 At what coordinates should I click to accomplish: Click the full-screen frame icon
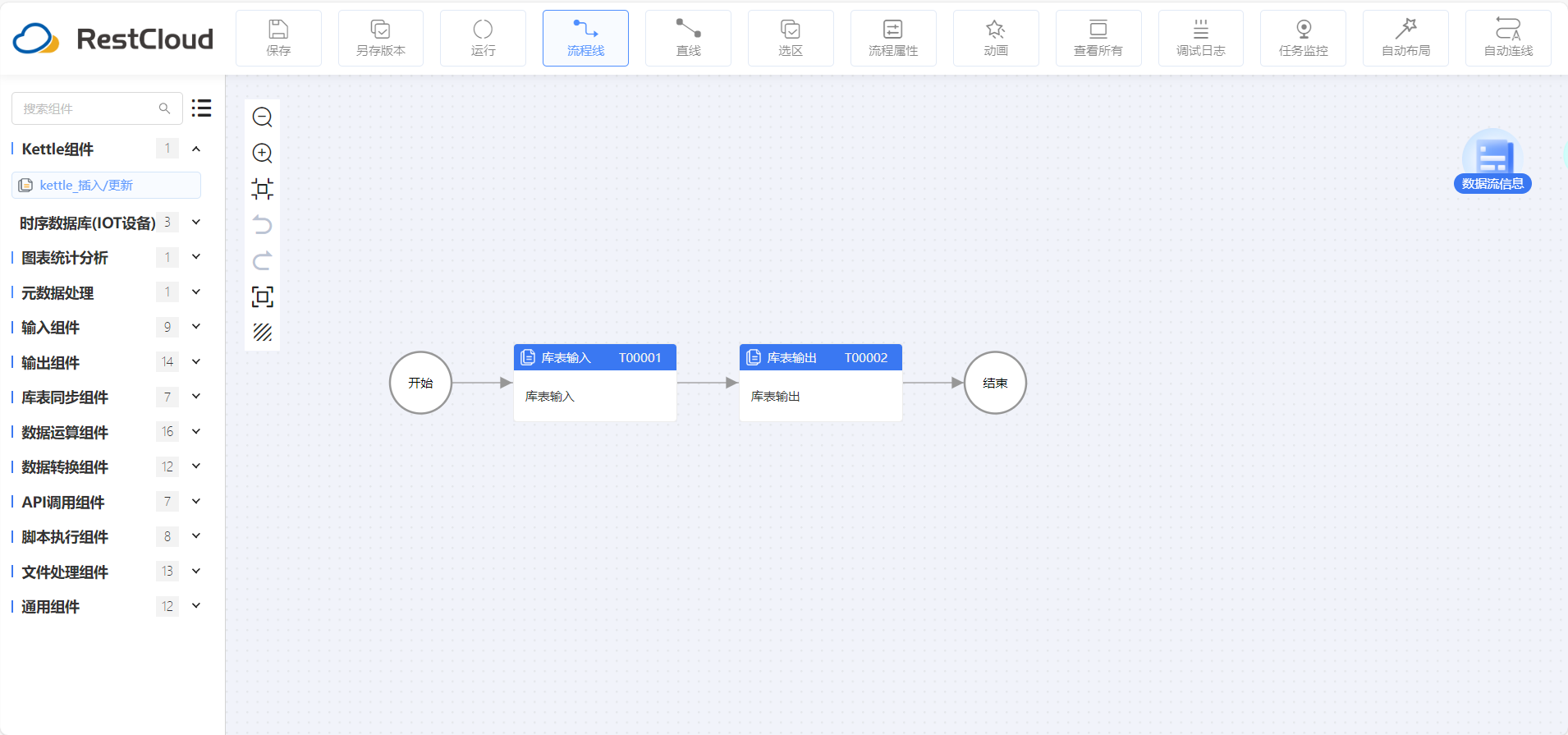263,296
